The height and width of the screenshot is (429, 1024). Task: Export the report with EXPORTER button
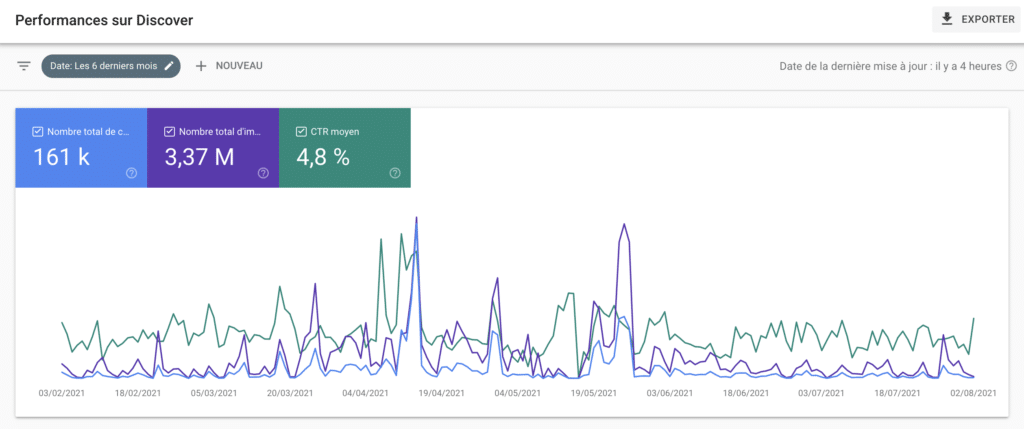pyautogui.click(x=978, y=20)
